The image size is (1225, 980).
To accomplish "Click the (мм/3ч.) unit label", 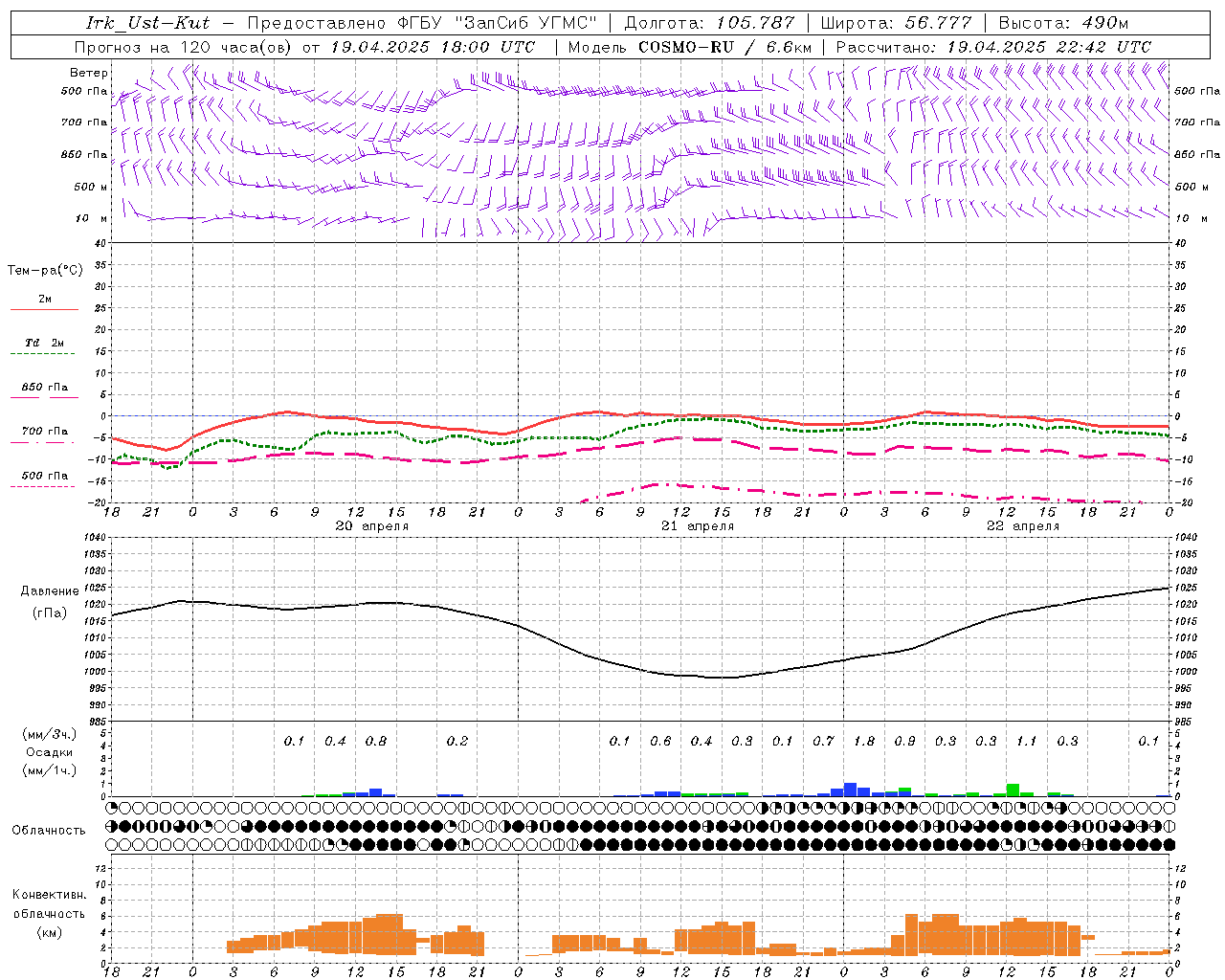I will [49, 734].
